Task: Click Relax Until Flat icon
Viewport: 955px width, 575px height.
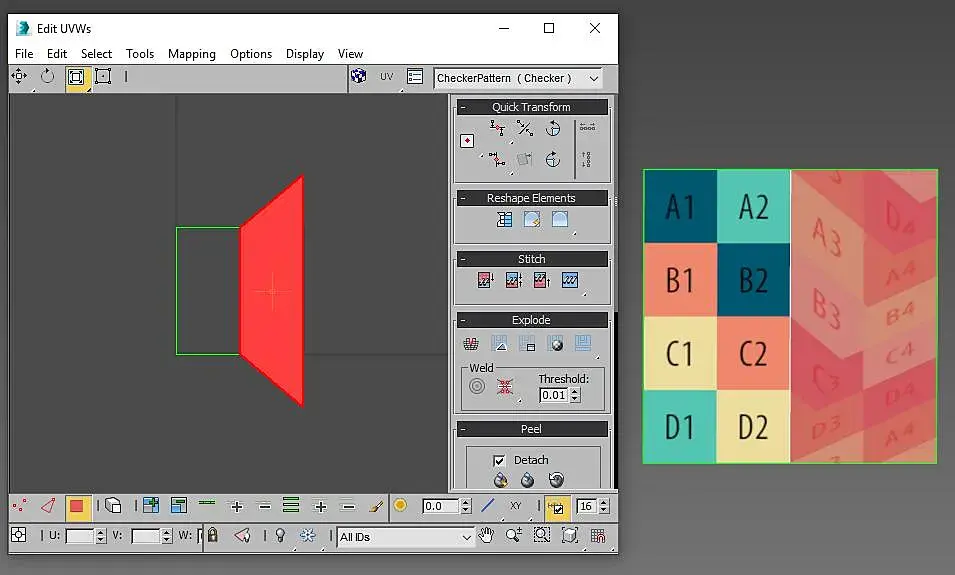Action: tap(532, 219)
